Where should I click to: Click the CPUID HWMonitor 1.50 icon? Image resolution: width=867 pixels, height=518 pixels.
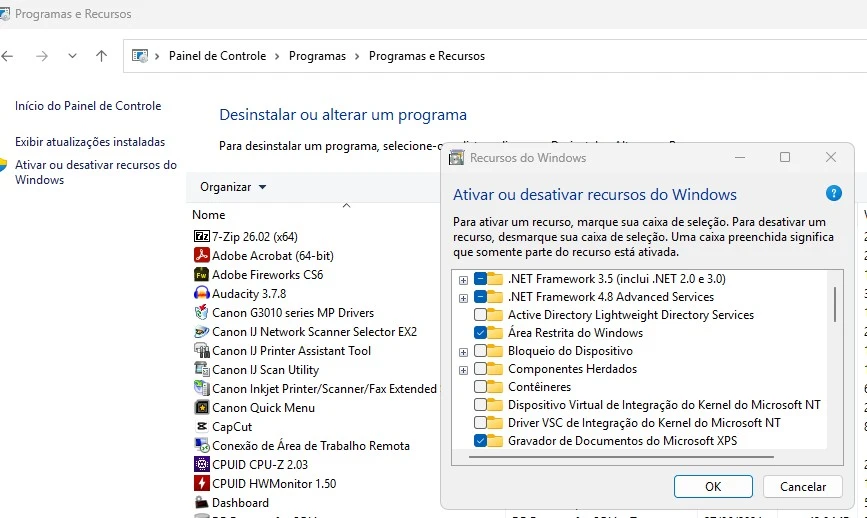tap(201, 484)
